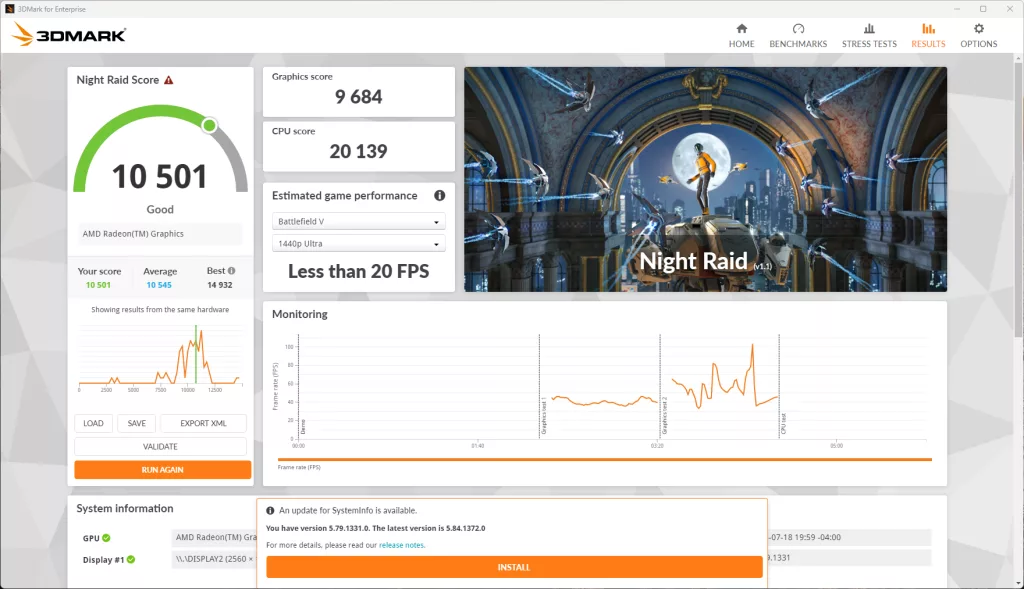Viewport: 1024px width, 589px height.
Task: Click the vertical scrollbar thumb
Action: pos(1018,200)
